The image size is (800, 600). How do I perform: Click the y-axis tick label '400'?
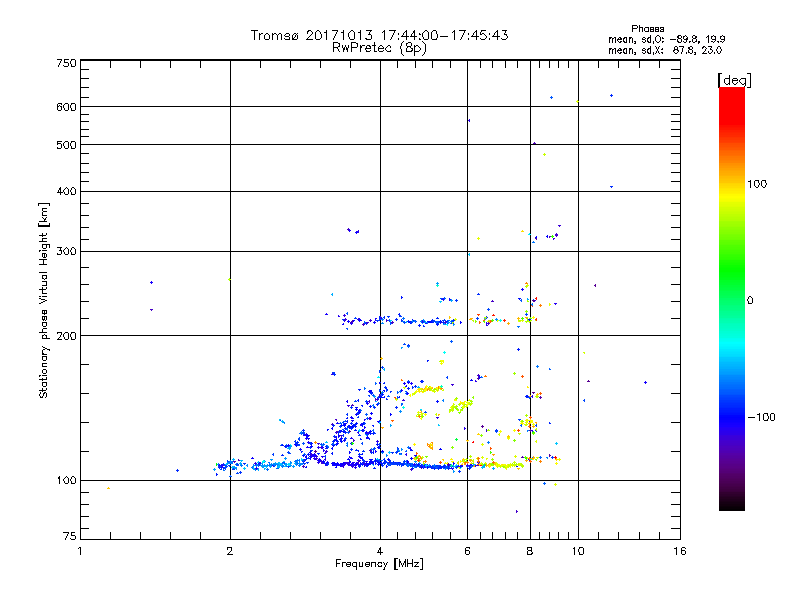[x=66, y=191]
